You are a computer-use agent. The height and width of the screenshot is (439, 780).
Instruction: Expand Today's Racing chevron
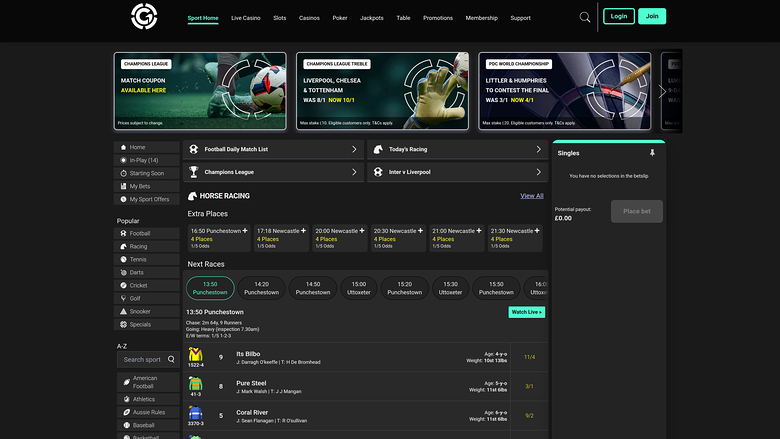(538, 149)
